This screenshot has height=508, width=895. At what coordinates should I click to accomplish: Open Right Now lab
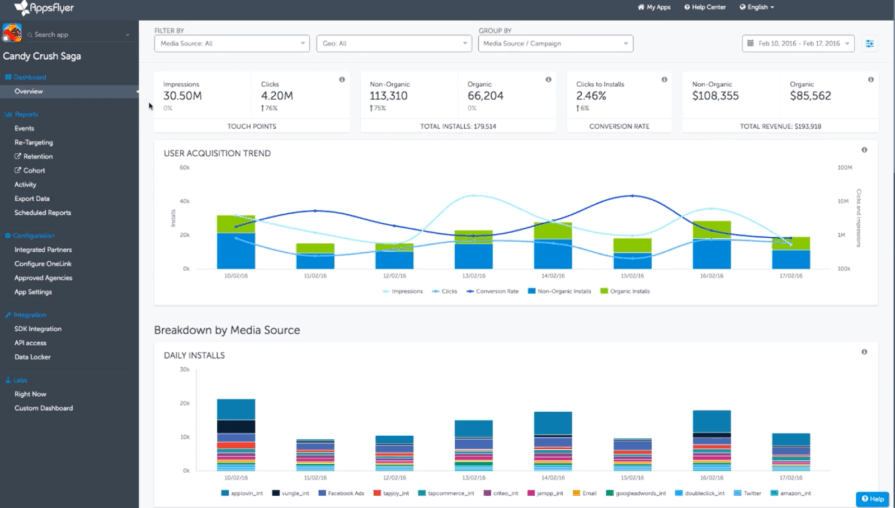(30, 394)
